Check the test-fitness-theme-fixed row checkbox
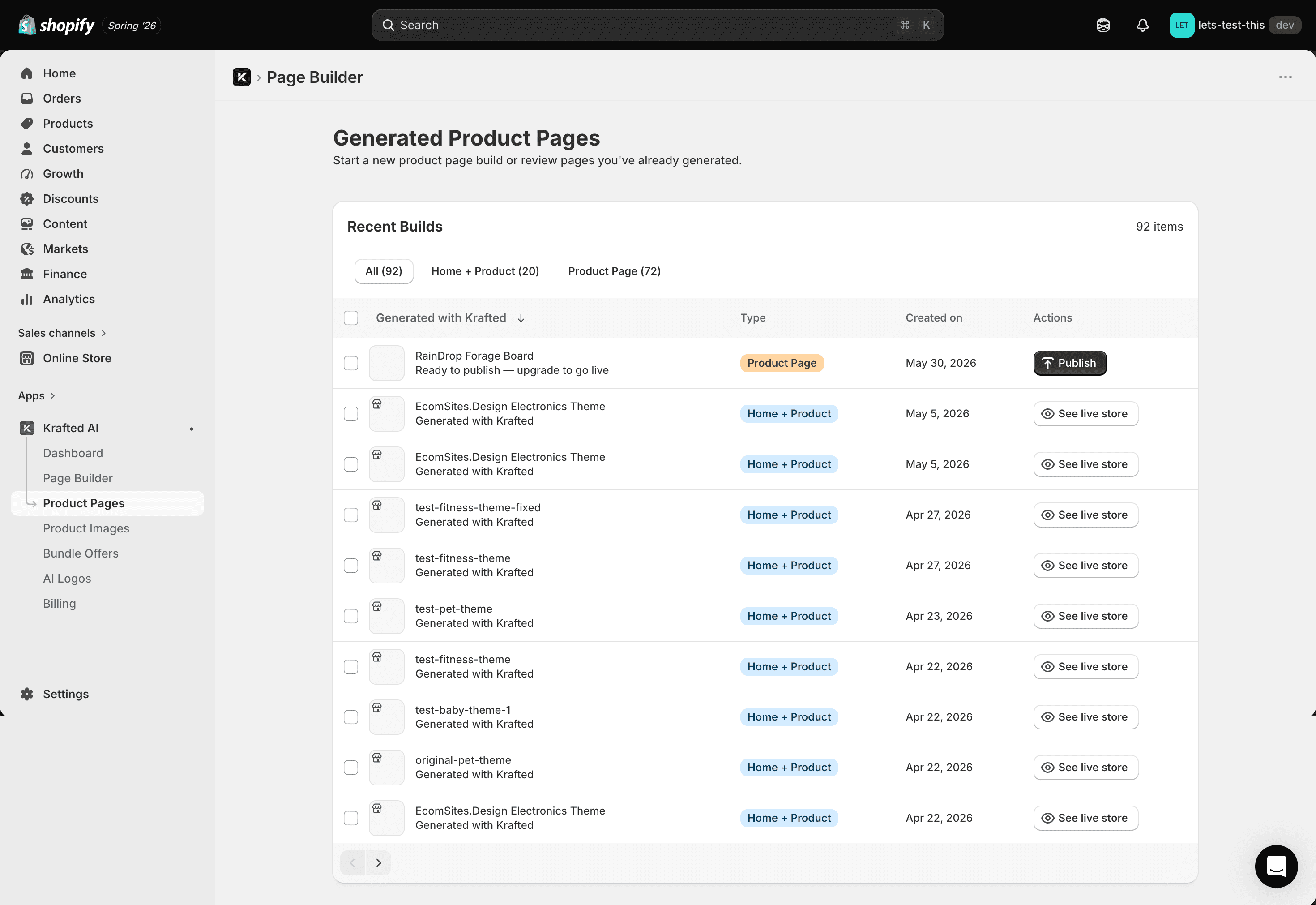1316x905 pixels. 351,515
